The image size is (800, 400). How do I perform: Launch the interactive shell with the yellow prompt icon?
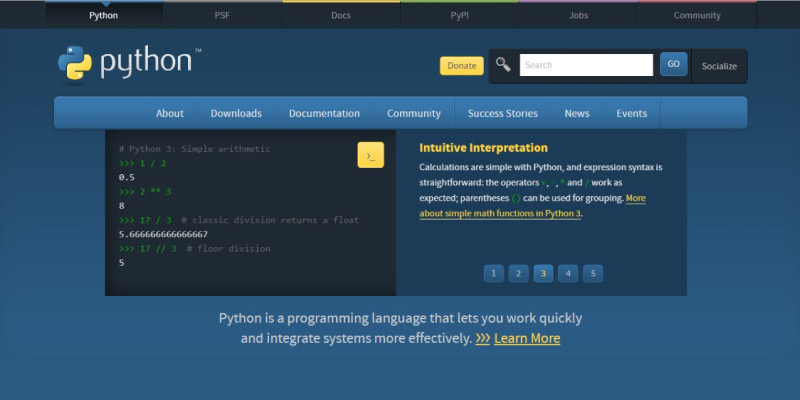pos(370,155)
